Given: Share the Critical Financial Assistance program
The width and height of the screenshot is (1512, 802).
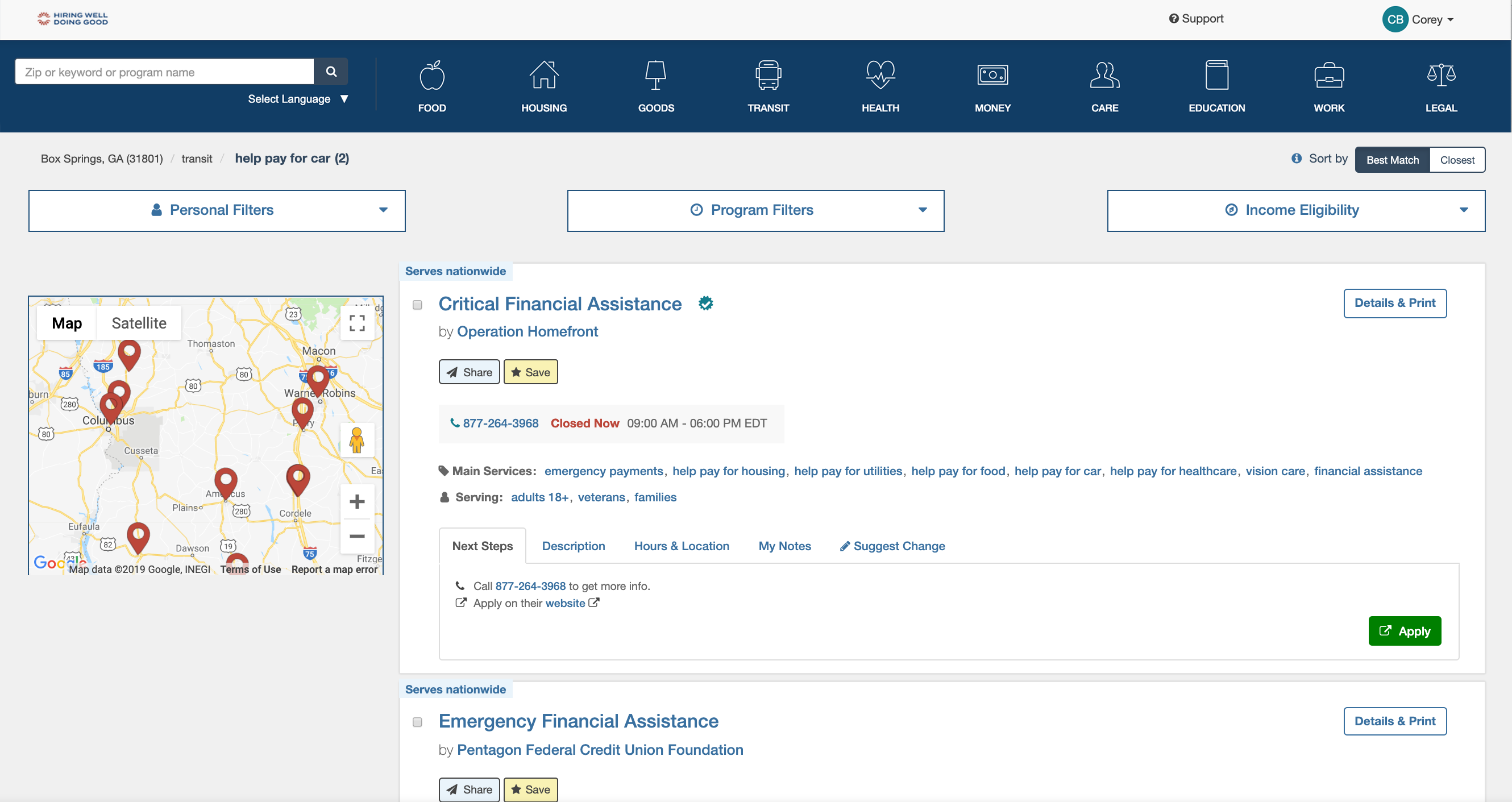Looking at the screenshot, I should tap(469, 372).
